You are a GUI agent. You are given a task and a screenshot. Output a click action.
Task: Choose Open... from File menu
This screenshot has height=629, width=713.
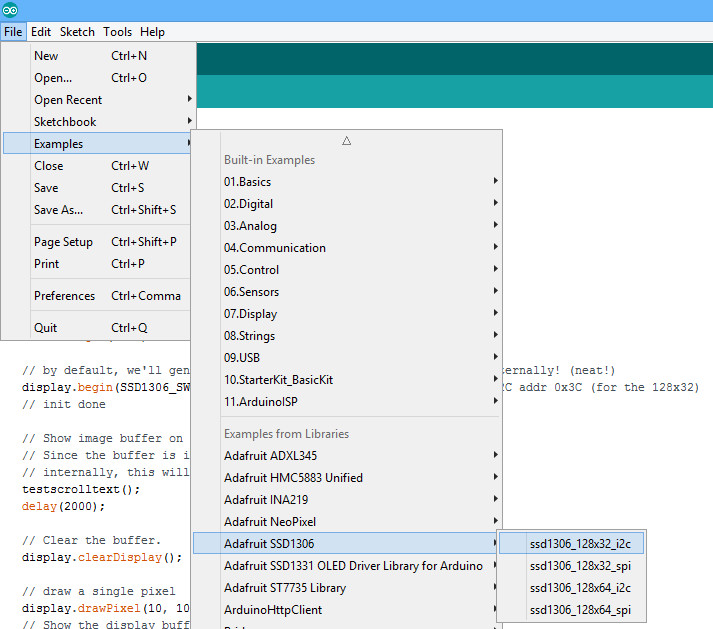[97, 78]
